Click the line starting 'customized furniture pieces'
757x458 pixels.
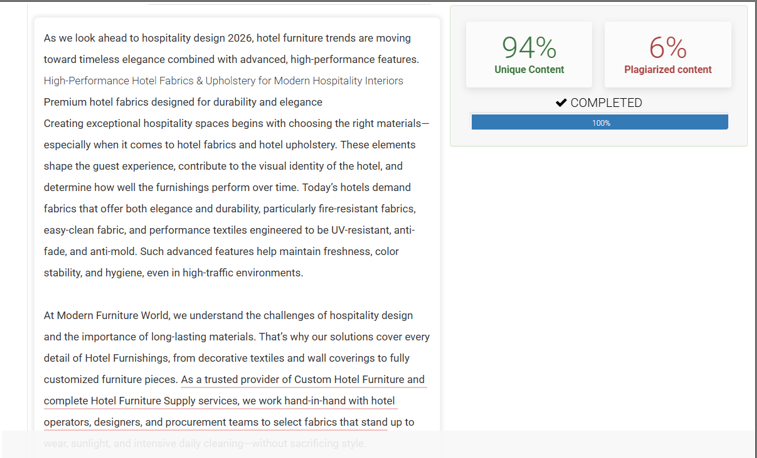point(110,380)
